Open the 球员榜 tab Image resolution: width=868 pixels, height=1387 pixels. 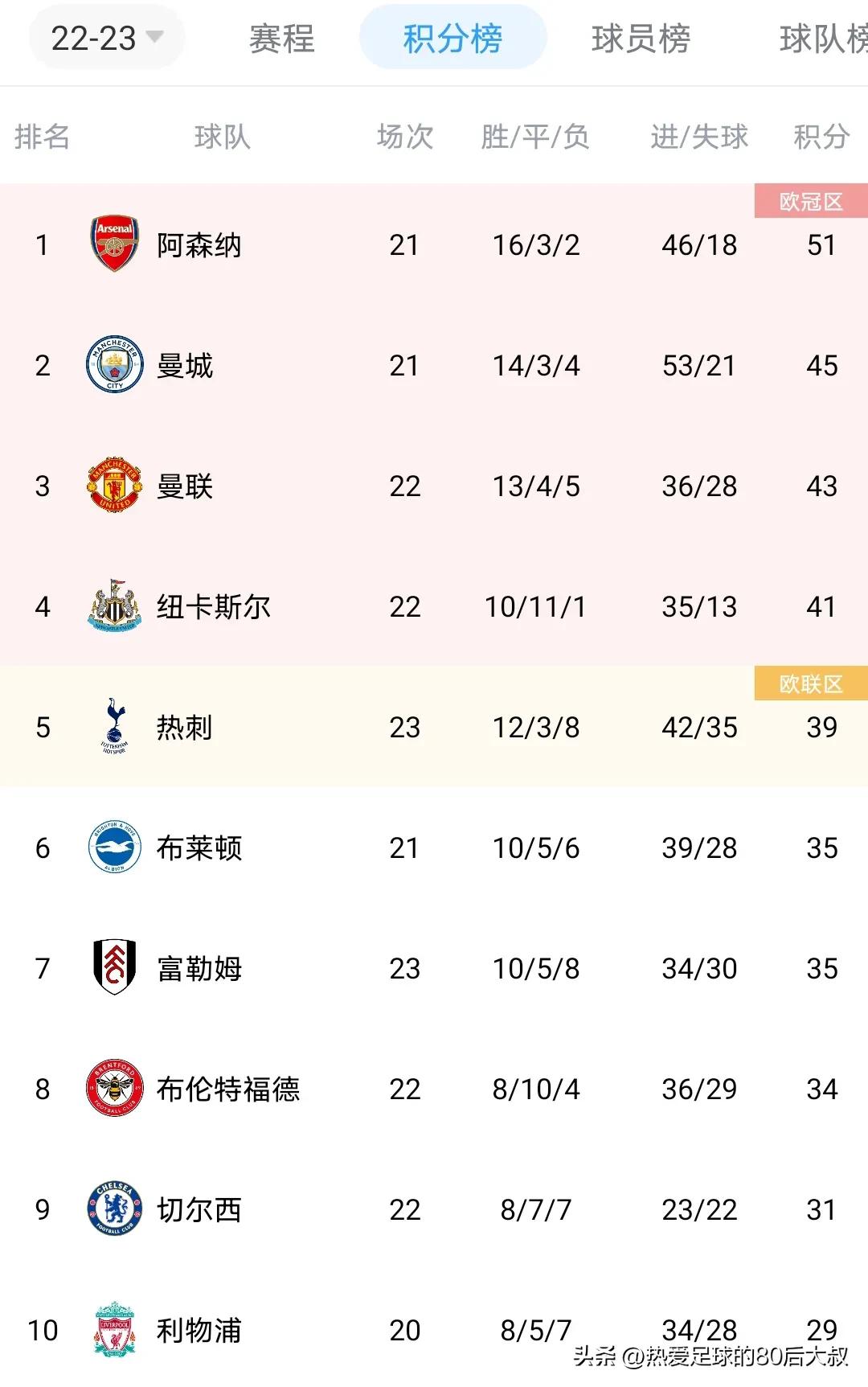[x=641, y=38]
